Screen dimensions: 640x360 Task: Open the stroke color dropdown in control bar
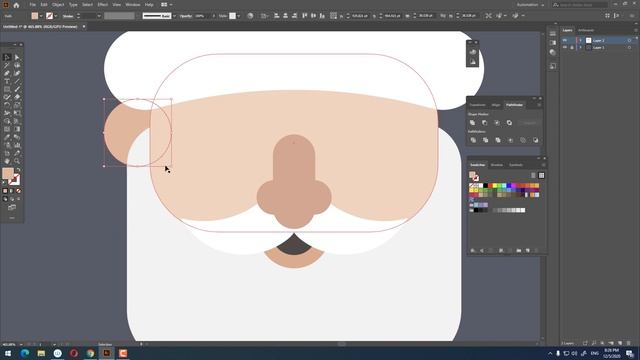(56, 16)
